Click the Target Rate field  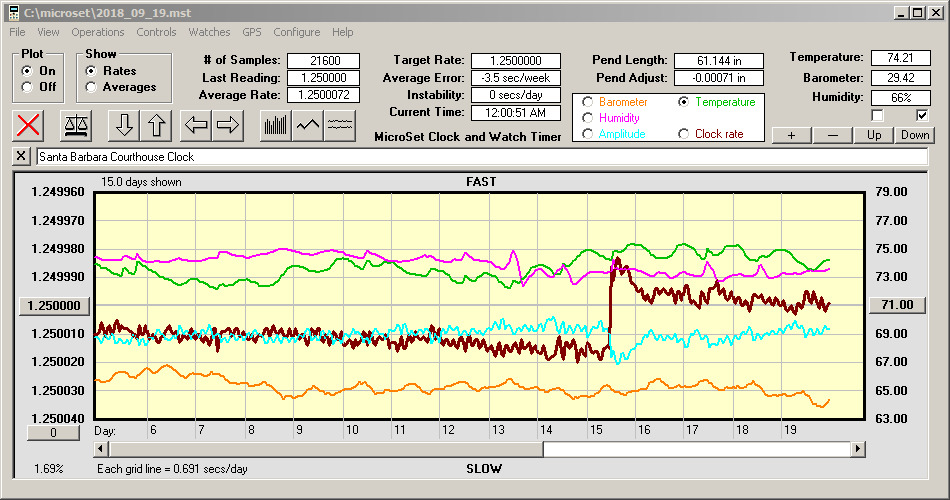pyautogui.click(x=516, y=61)
